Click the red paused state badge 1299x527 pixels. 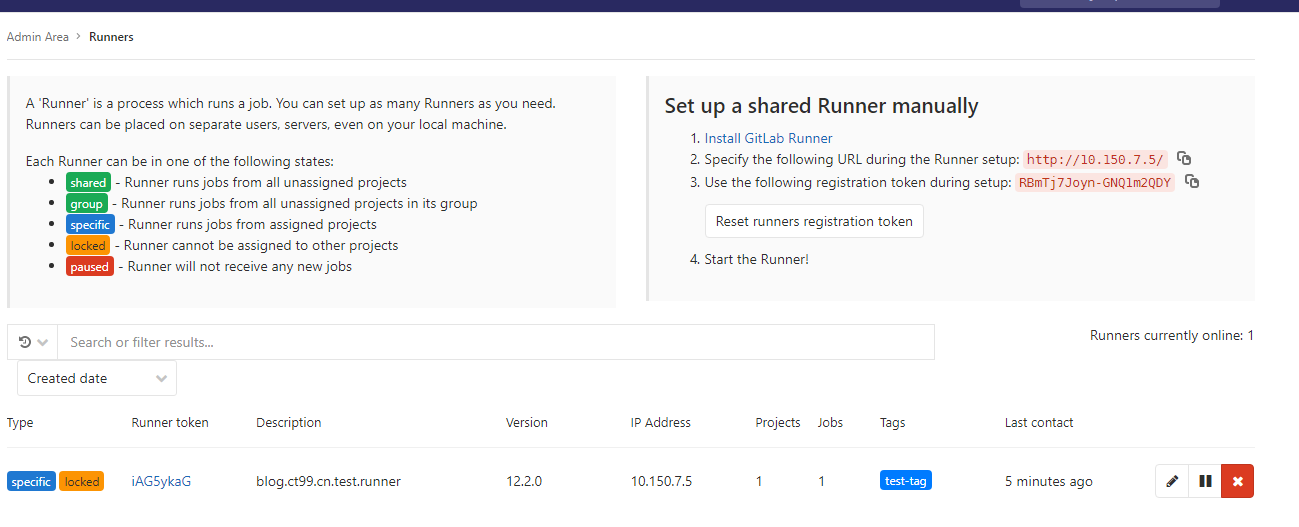pos(89,267)
